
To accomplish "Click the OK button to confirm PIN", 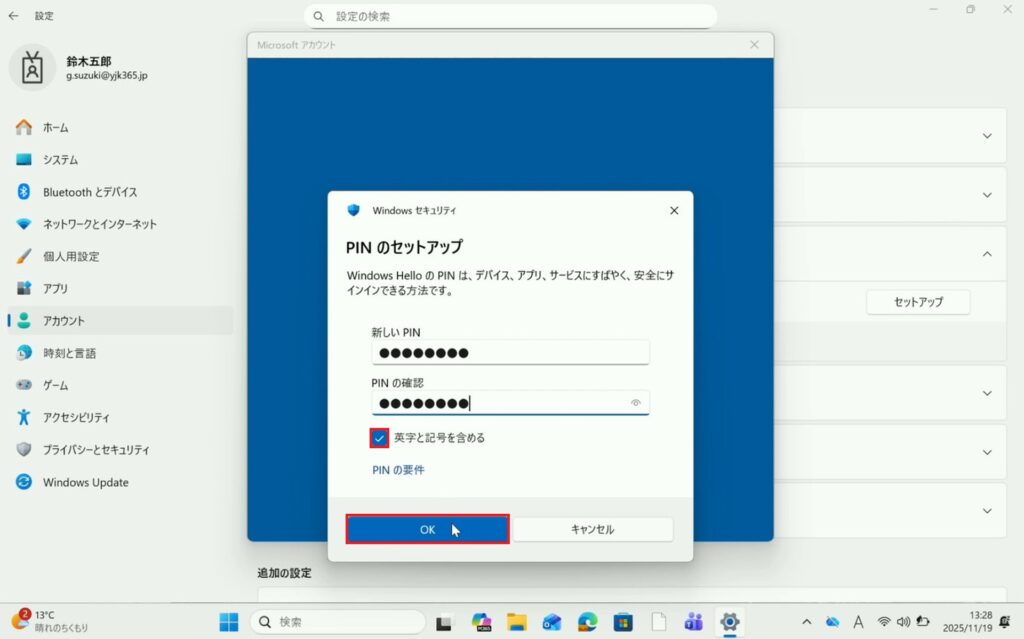I will click(427, 530).
